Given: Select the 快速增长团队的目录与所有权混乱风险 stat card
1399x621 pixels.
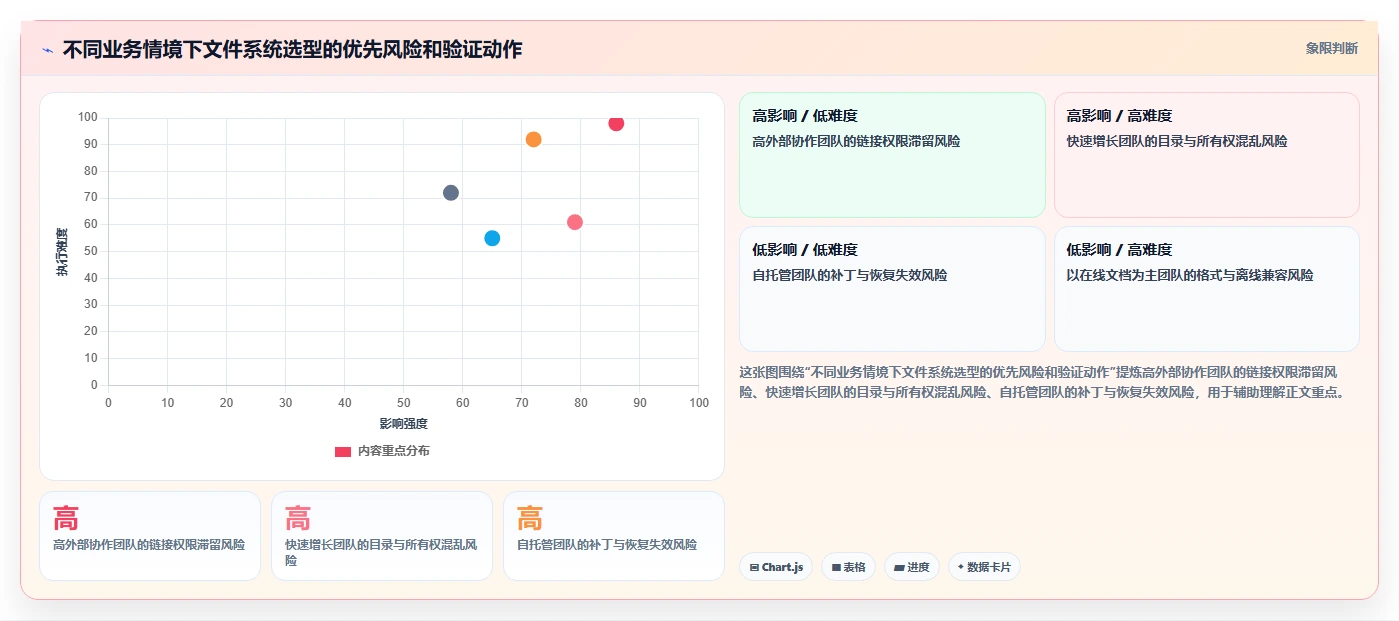Looking at the screenshot, I should click(x=382, y=536).
